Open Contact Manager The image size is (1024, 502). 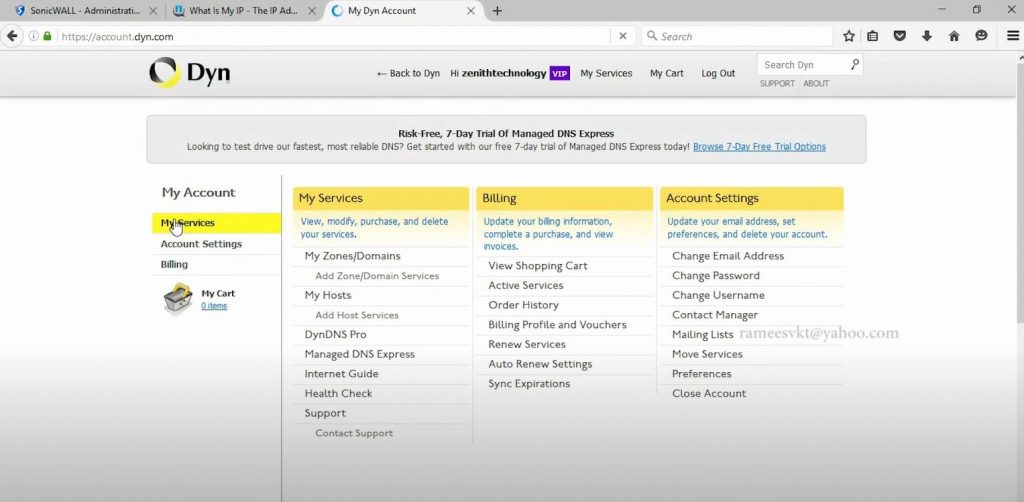point(714,315)
